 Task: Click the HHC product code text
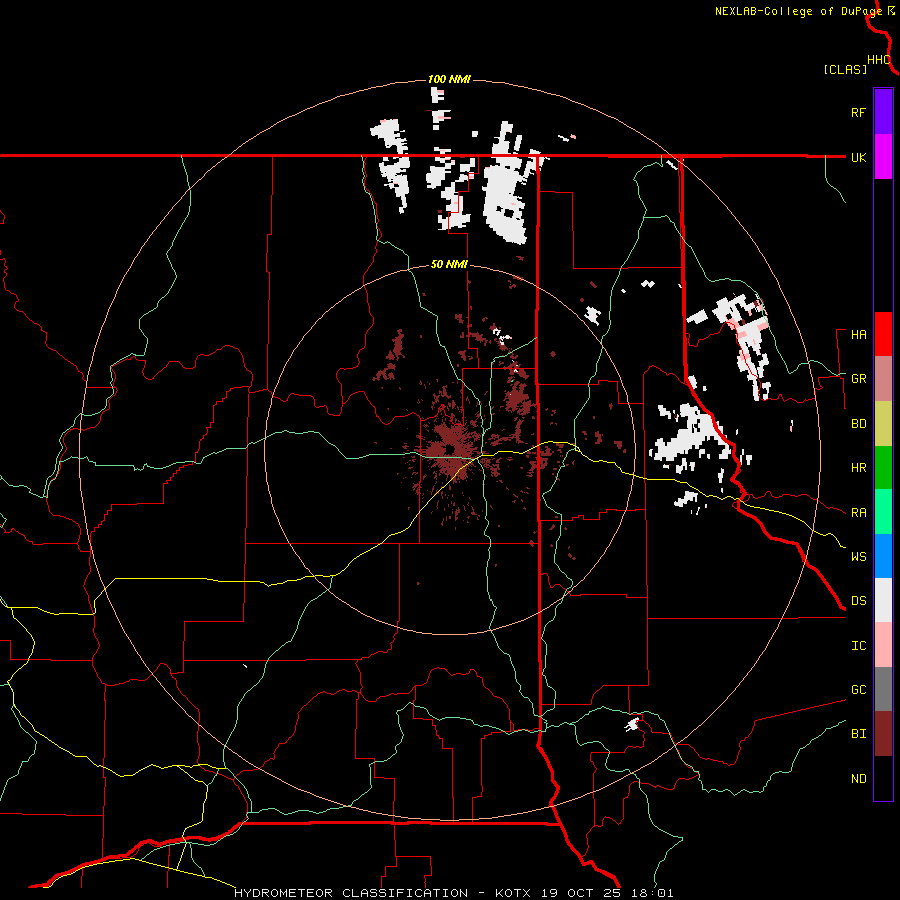(878, 60)
